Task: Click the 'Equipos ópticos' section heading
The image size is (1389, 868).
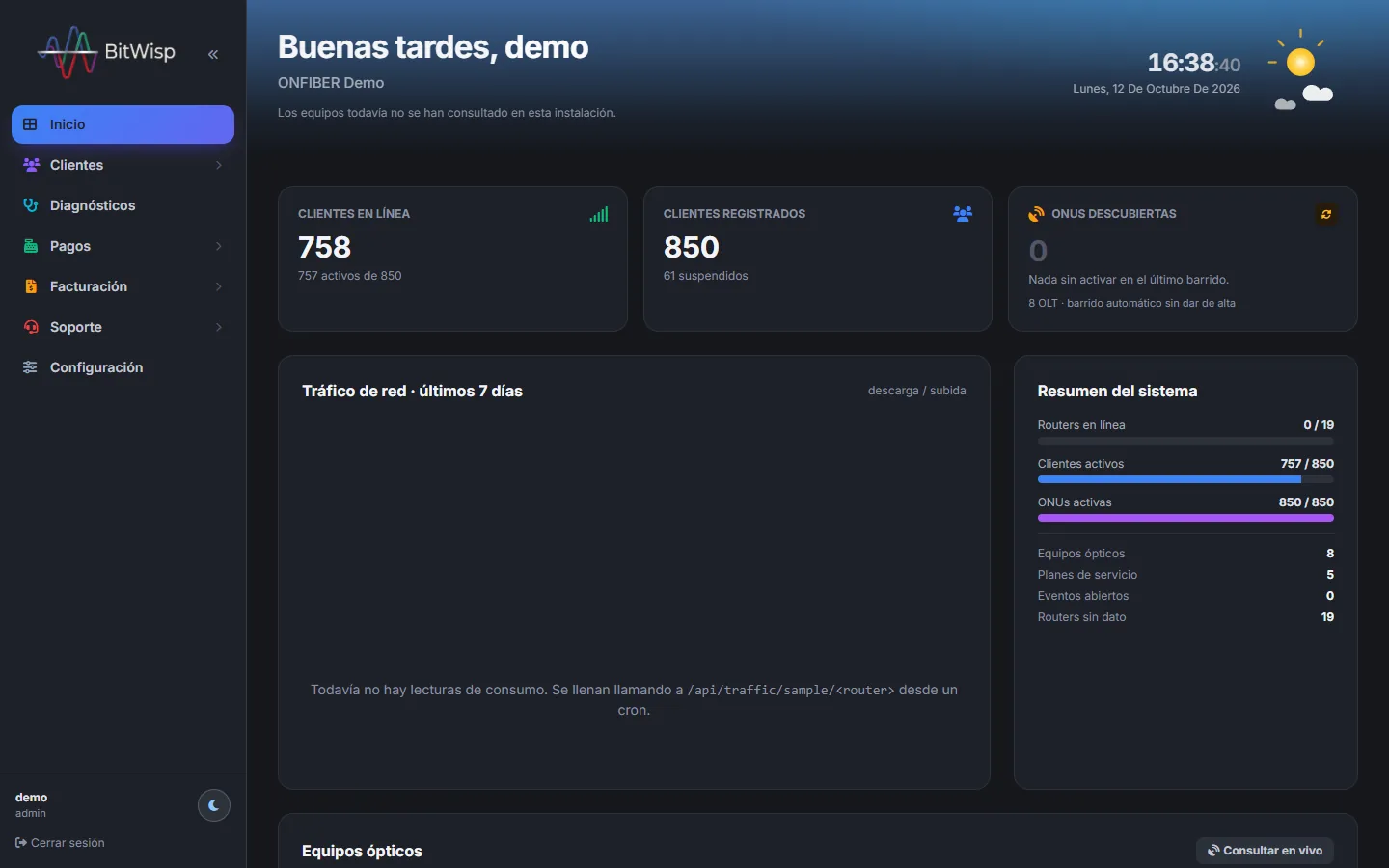Action: click(x=362, y=852)
